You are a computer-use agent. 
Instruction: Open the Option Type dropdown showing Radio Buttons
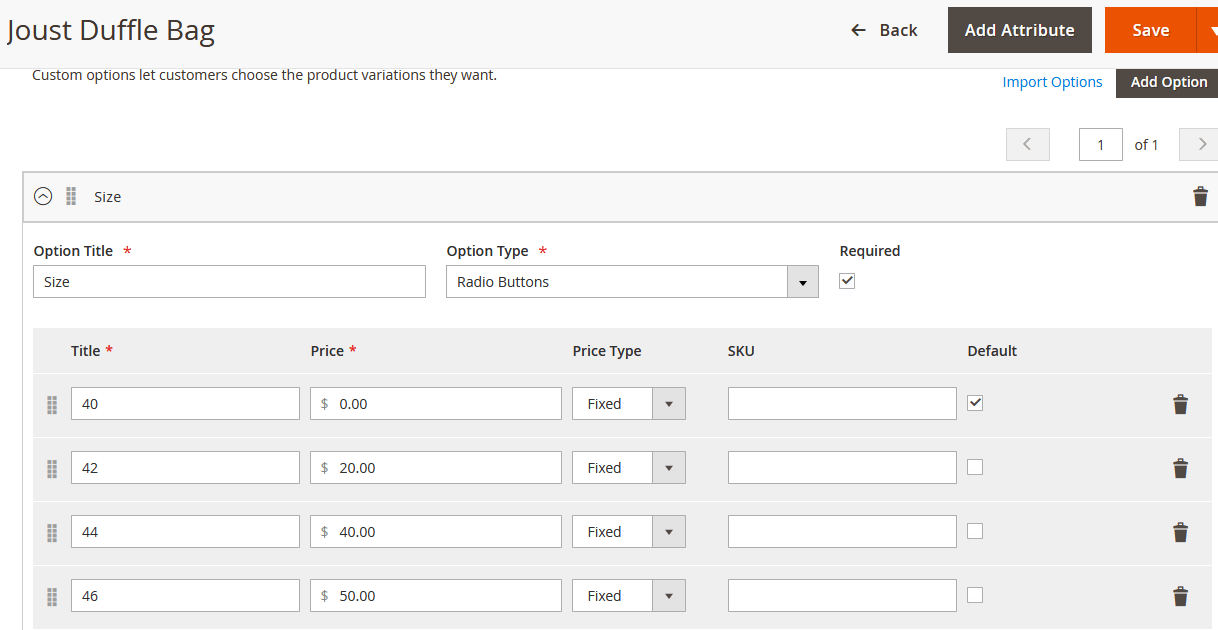(x=803, y=281)
